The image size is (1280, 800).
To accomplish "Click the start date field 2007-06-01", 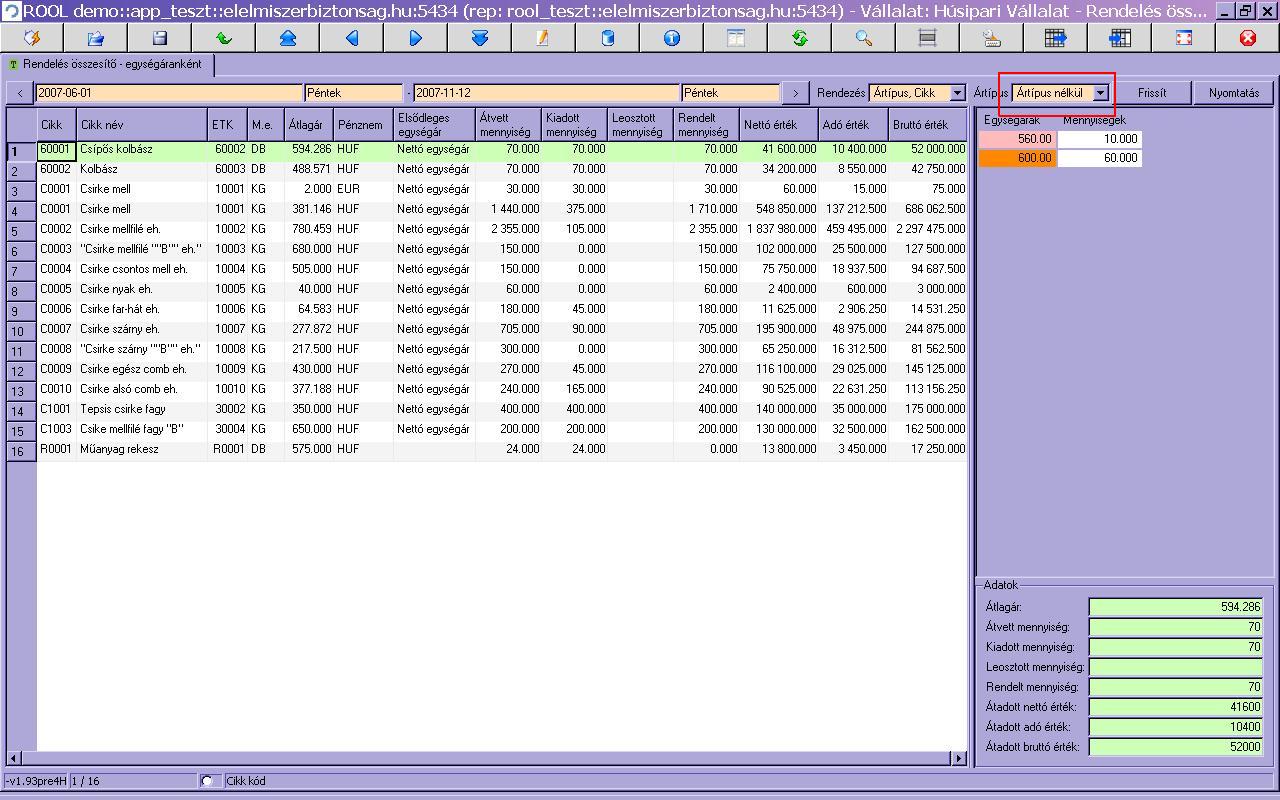I will pyautogui.click(x=168, y=93).
